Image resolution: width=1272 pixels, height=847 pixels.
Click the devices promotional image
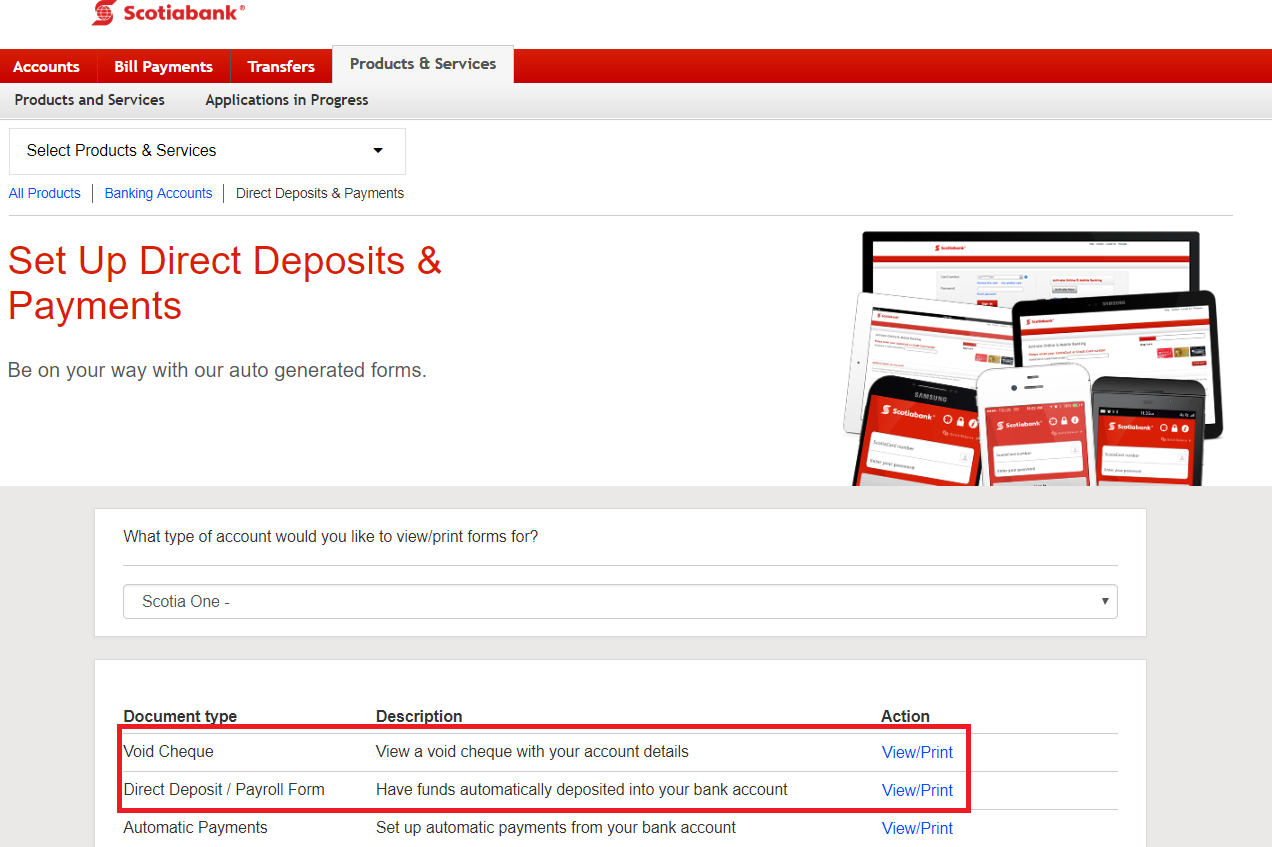1031,359
